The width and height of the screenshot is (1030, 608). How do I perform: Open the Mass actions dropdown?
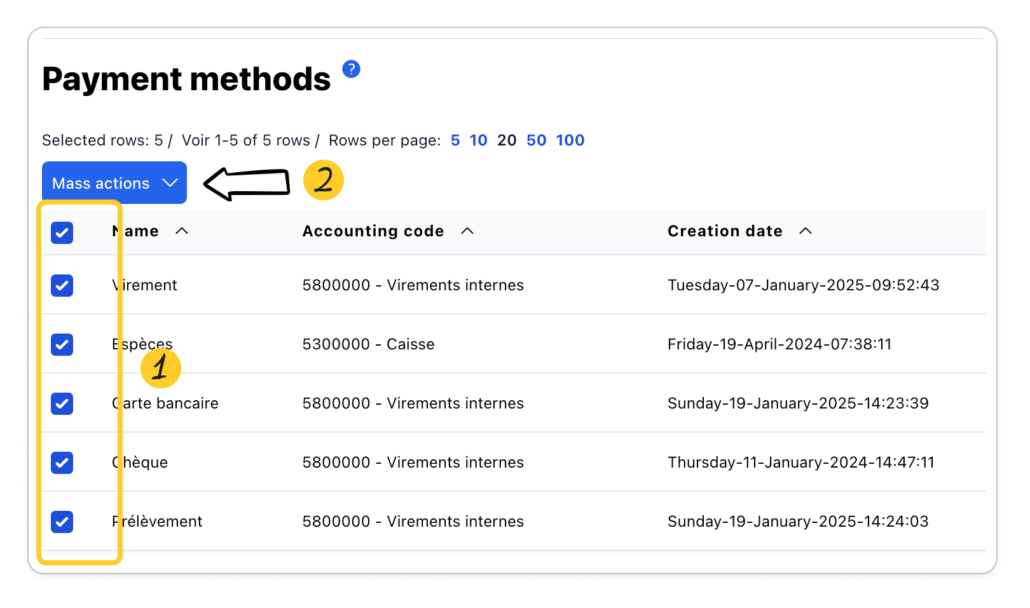[114, 183]
